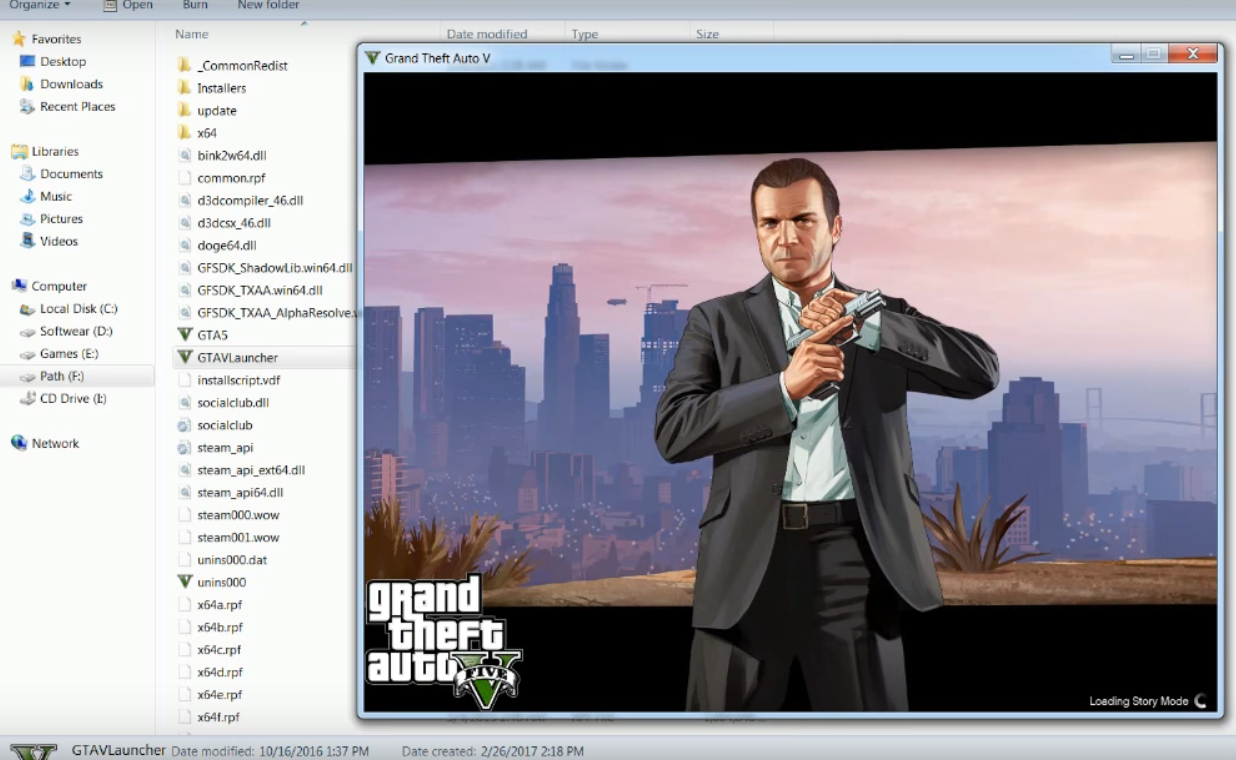1236x760 pixels.
Task: Sort by Size column header
Action: [x=707, y=34]
